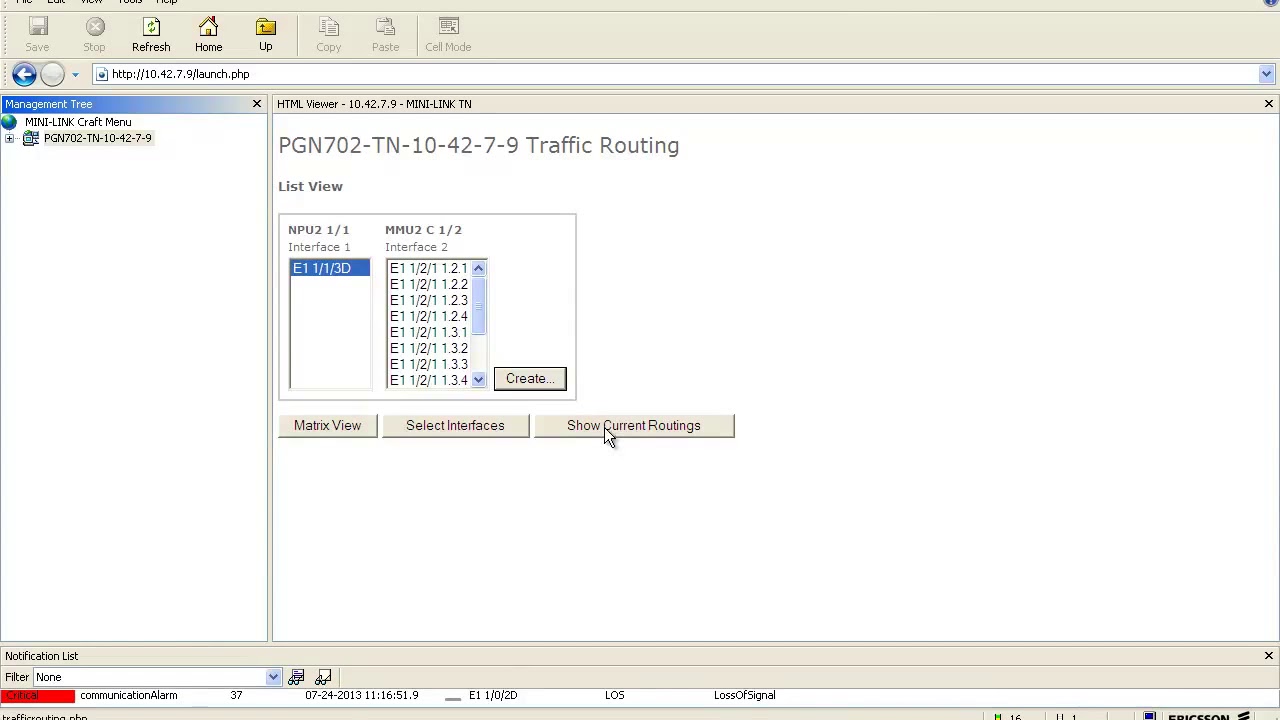This screenshot has width=1280, height=720.
Task: Close the Notification List panel
Action: pos(1269,656)
